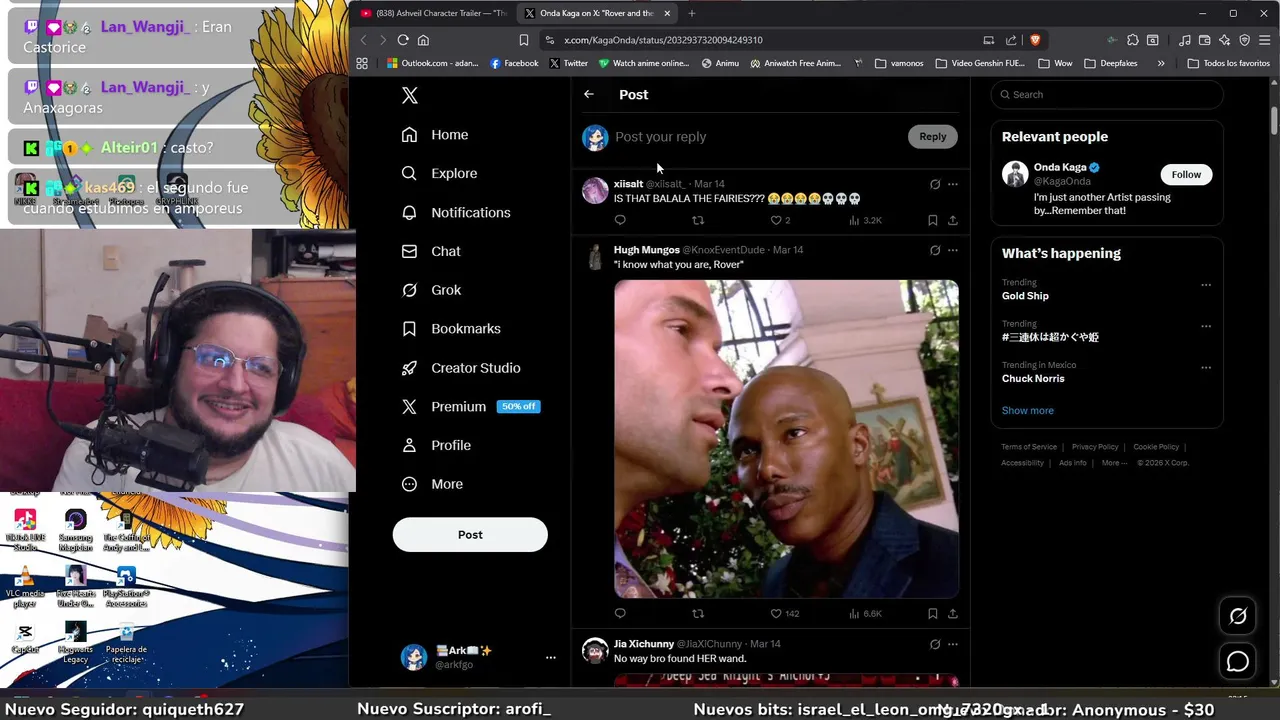The height and width of the screenshot is (720, 1280).
Task: Follow Onda Kaga
Action: point(1186,174)
